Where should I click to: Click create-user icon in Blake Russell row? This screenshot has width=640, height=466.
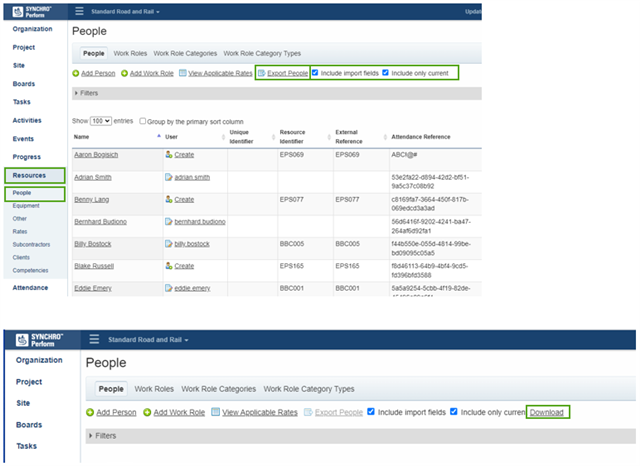[x=169, y=266]
